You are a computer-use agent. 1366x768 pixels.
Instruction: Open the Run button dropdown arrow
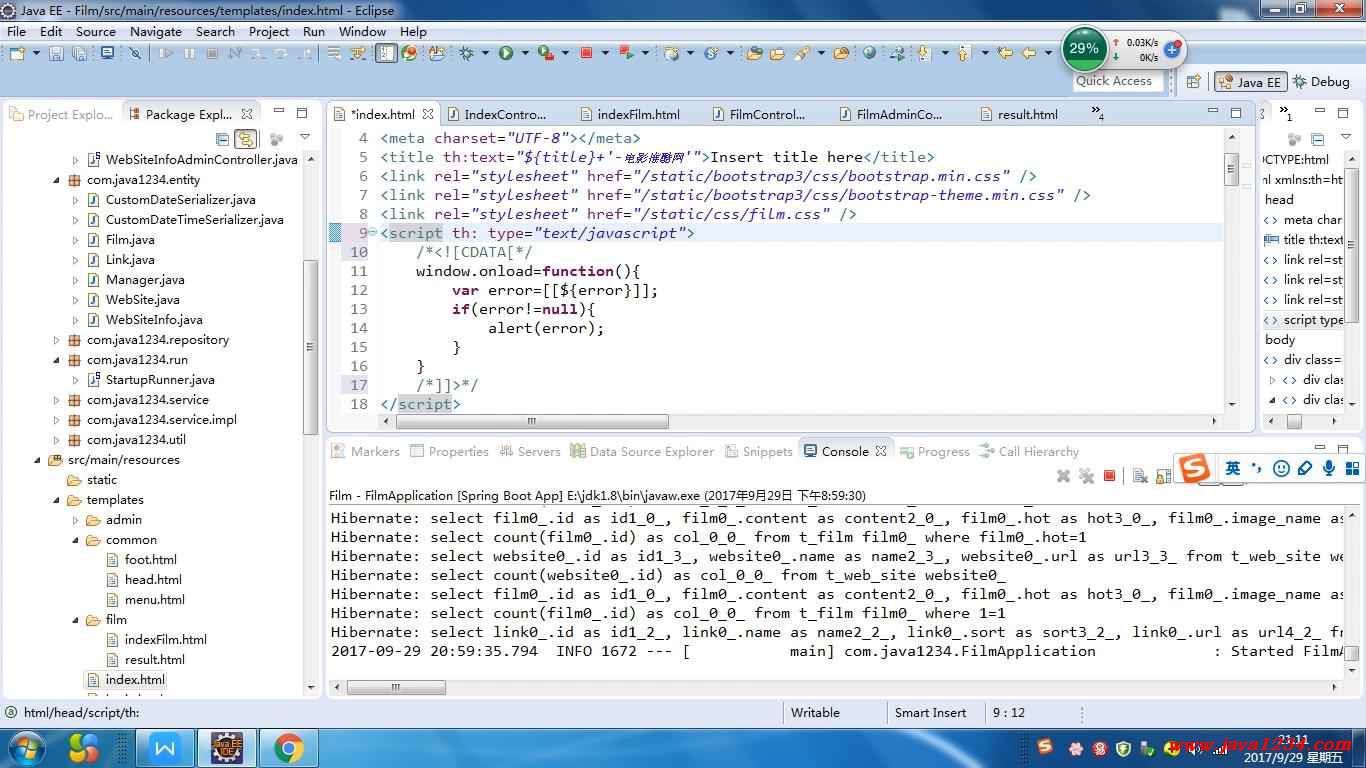[x=525, y=53]
